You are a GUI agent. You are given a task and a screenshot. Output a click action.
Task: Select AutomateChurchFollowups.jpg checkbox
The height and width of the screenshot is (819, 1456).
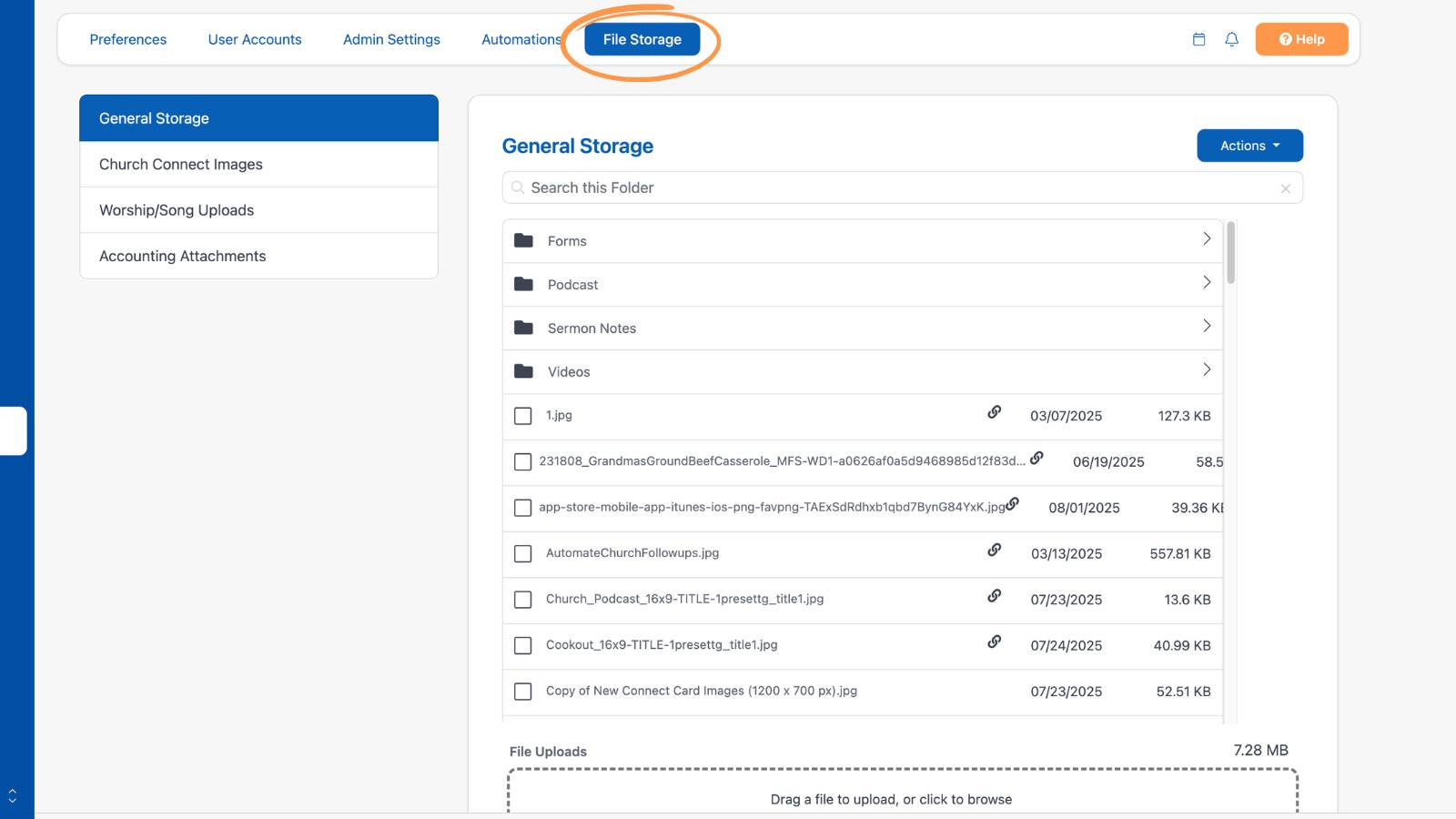click(523, 553)
